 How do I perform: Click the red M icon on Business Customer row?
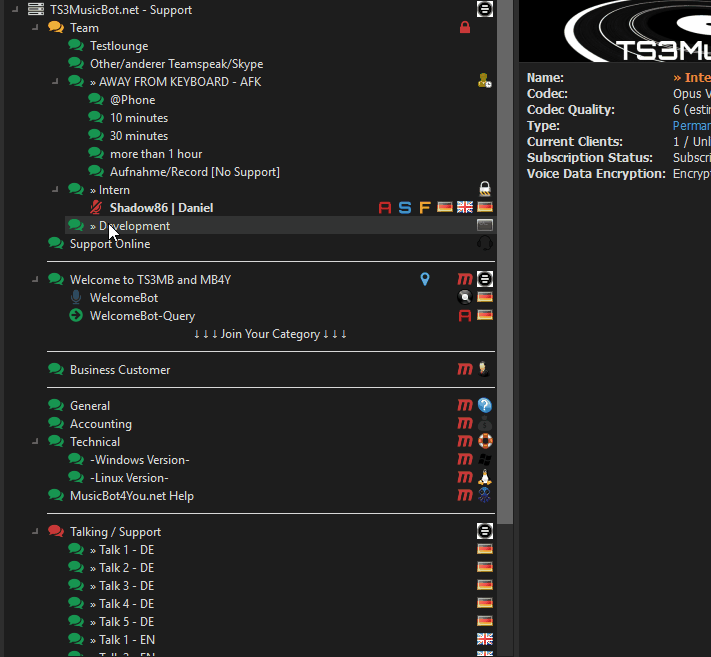[465, 370]
